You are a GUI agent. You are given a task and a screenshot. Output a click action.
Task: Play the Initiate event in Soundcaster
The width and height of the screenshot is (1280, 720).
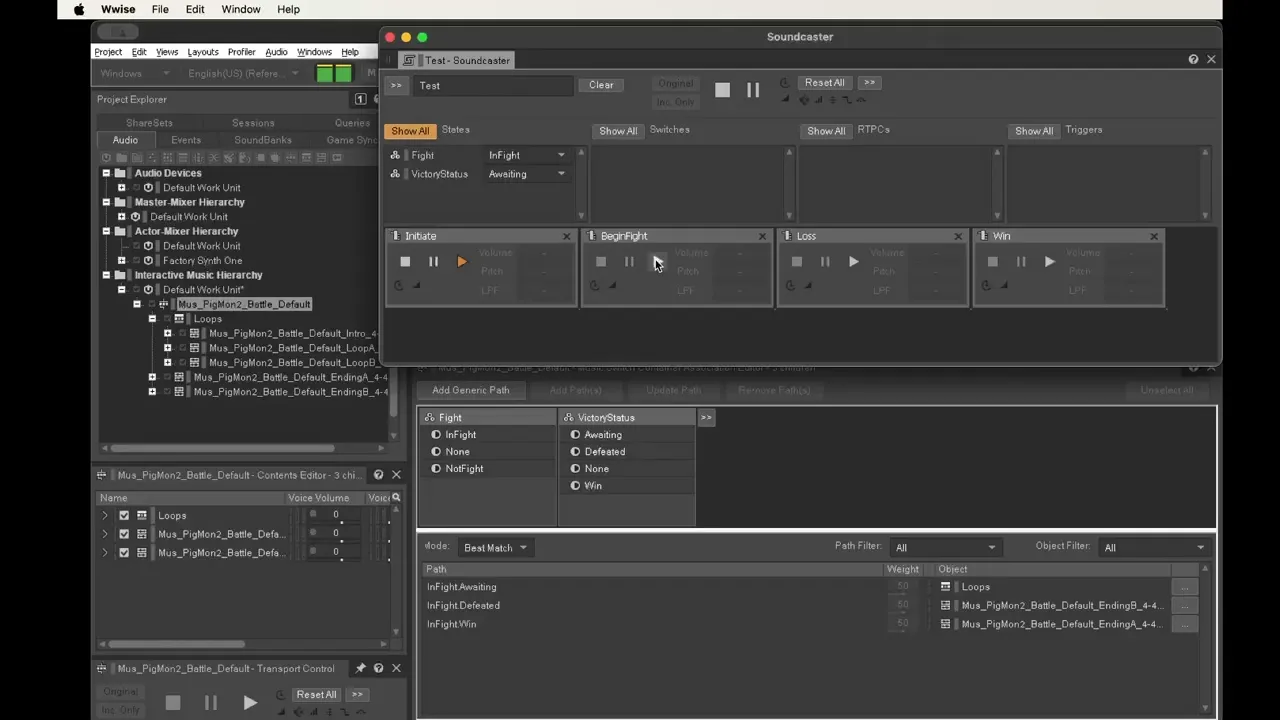[x=461, y=262]
